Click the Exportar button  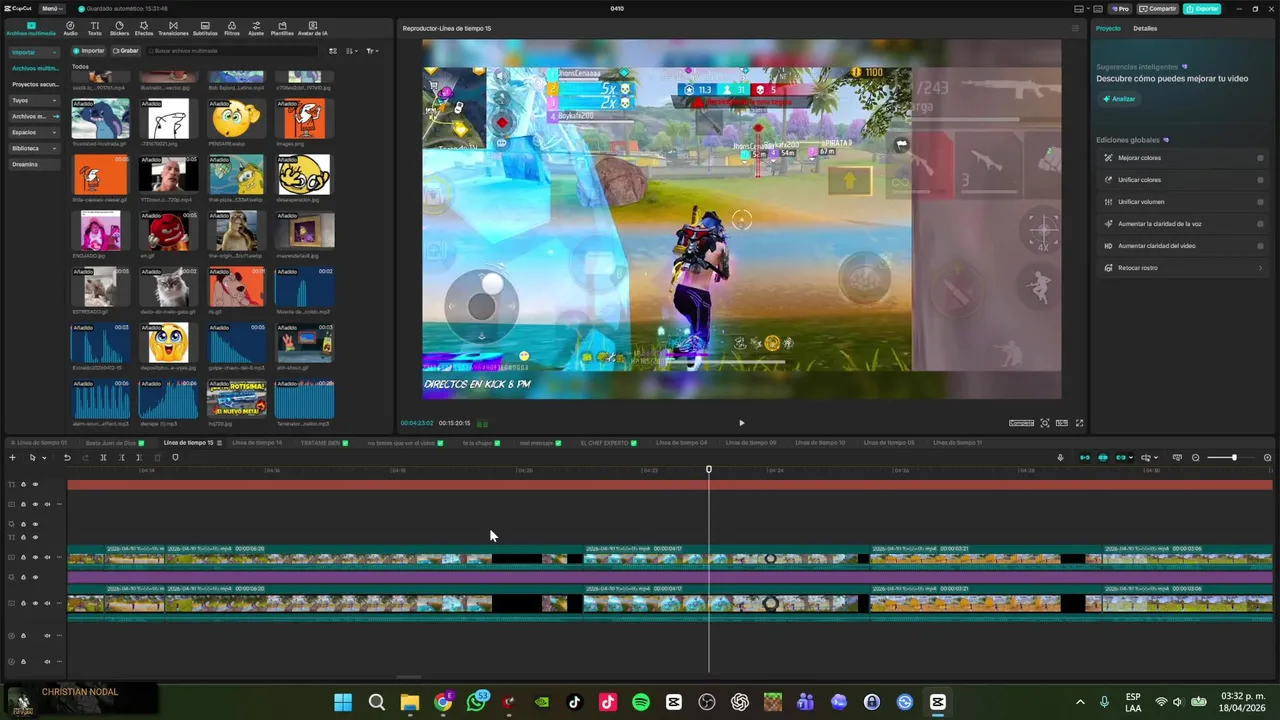[x=1202, y=9]
